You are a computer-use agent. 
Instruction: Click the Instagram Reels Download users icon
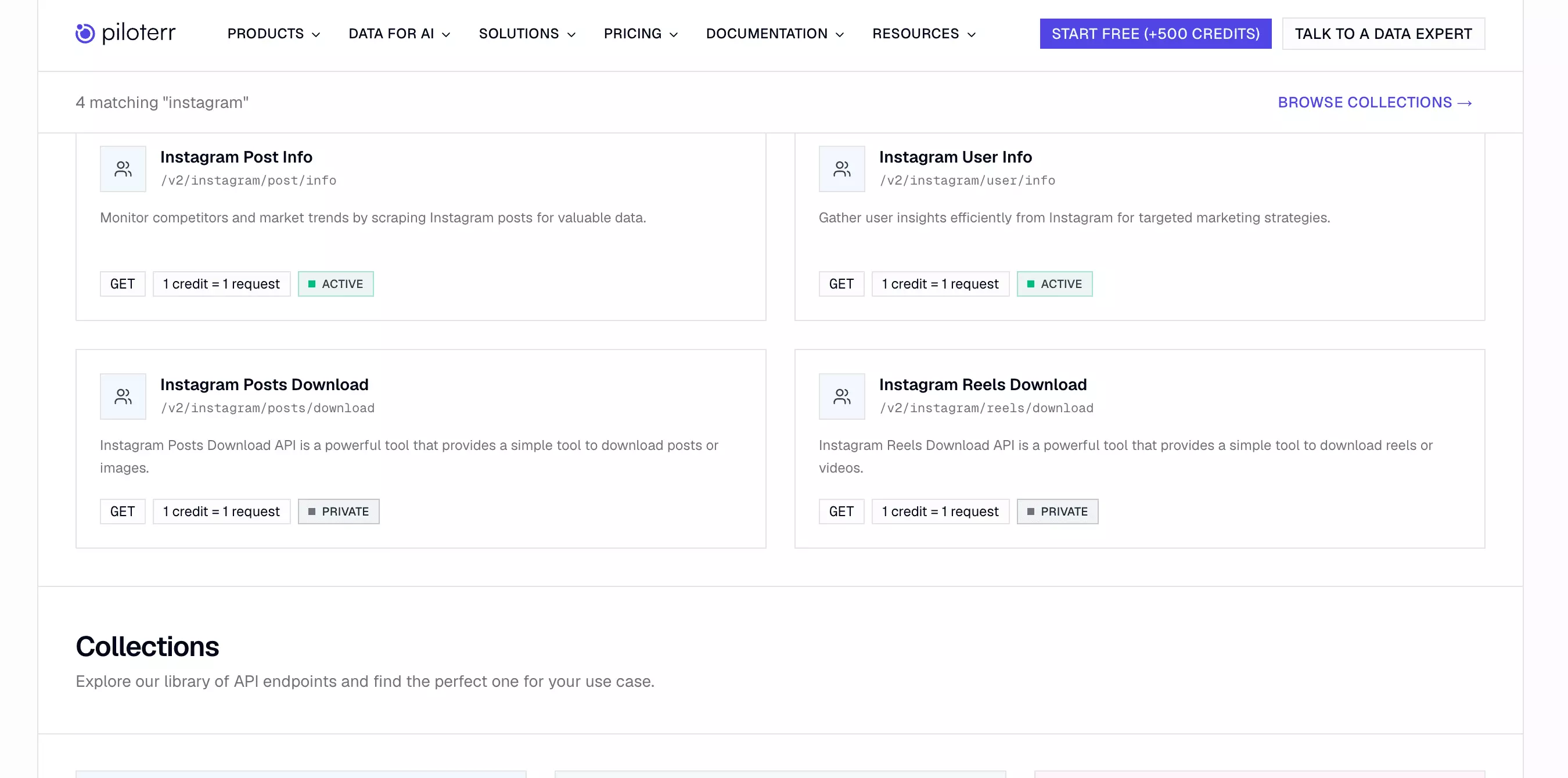click(x=842, y=397)
